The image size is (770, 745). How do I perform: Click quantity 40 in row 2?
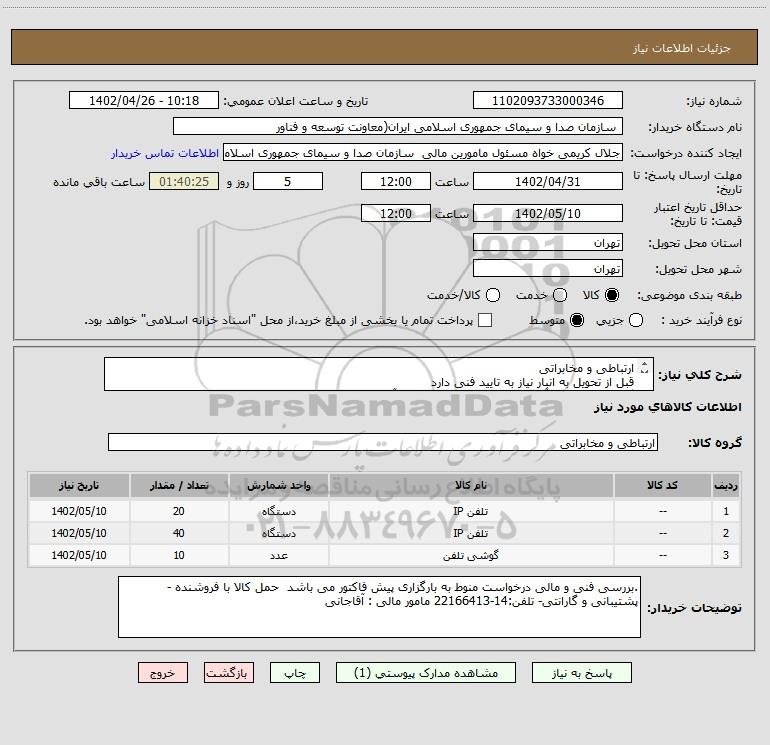[x=179, y=533]
